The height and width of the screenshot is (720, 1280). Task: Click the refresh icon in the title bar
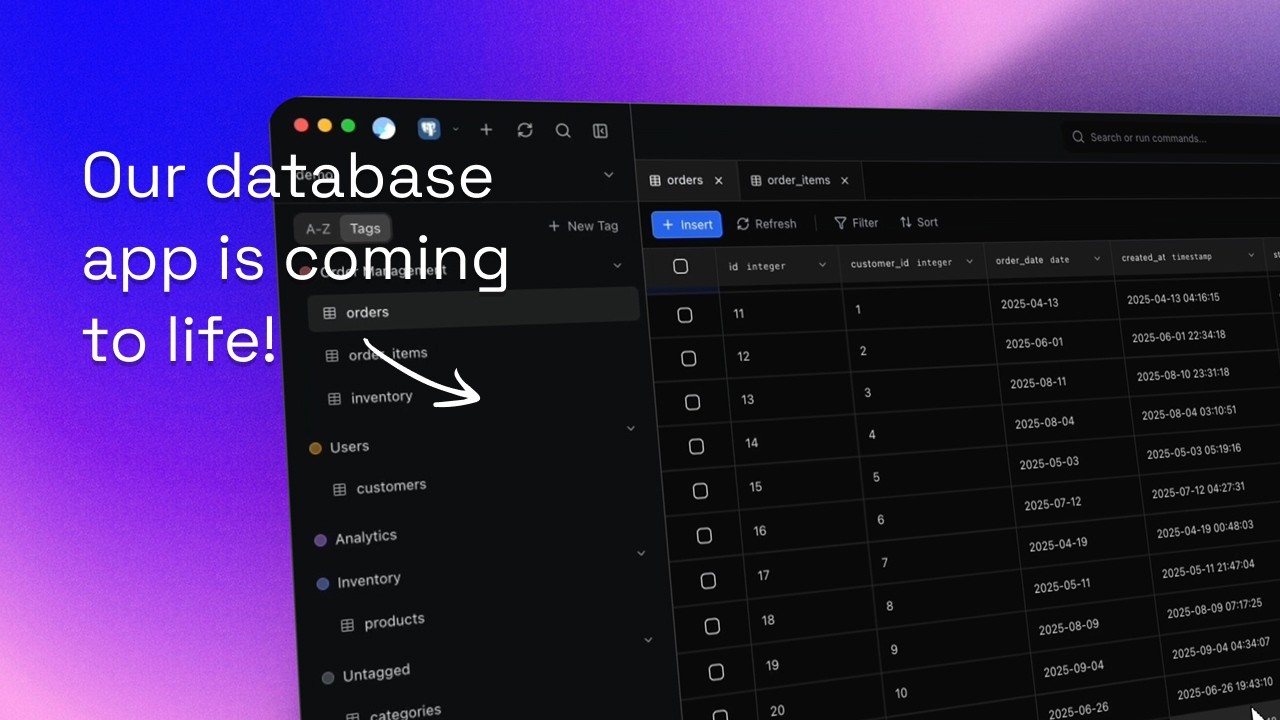coord(525,130)
